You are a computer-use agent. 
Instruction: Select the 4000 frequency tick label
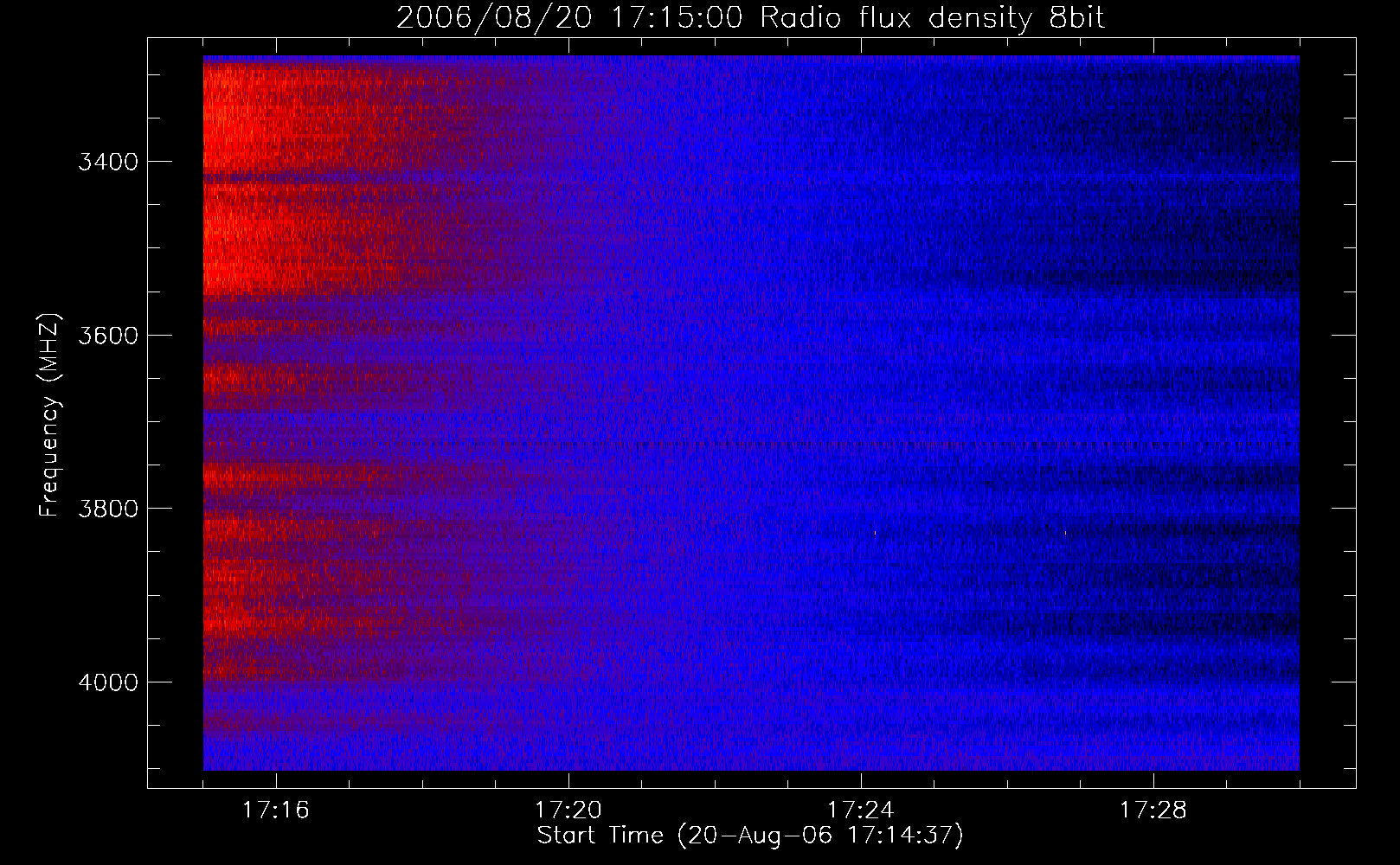(108, 682)
